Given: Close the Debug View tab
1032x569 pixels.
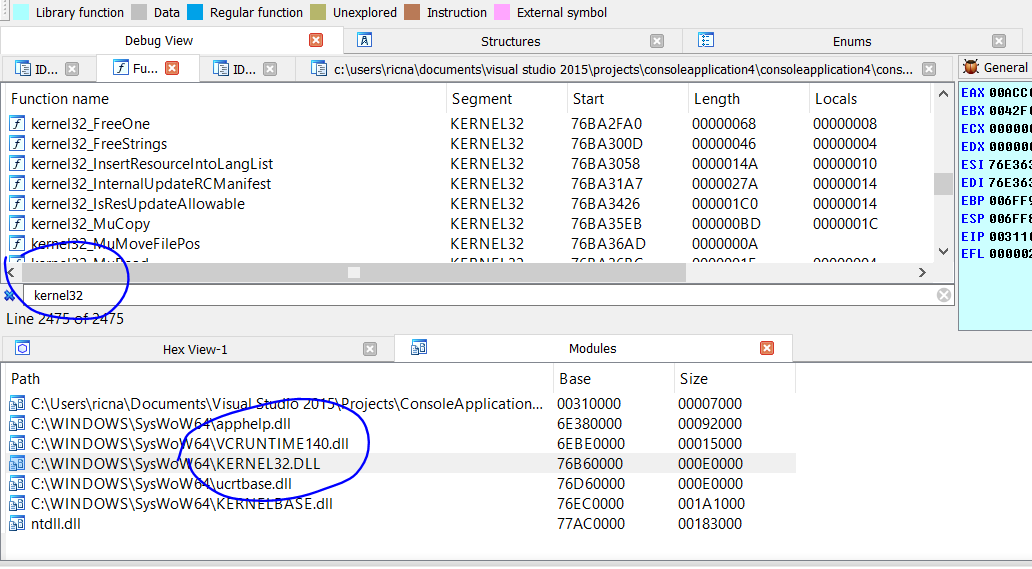Looking at the screenshot, I should click(316, 41).
